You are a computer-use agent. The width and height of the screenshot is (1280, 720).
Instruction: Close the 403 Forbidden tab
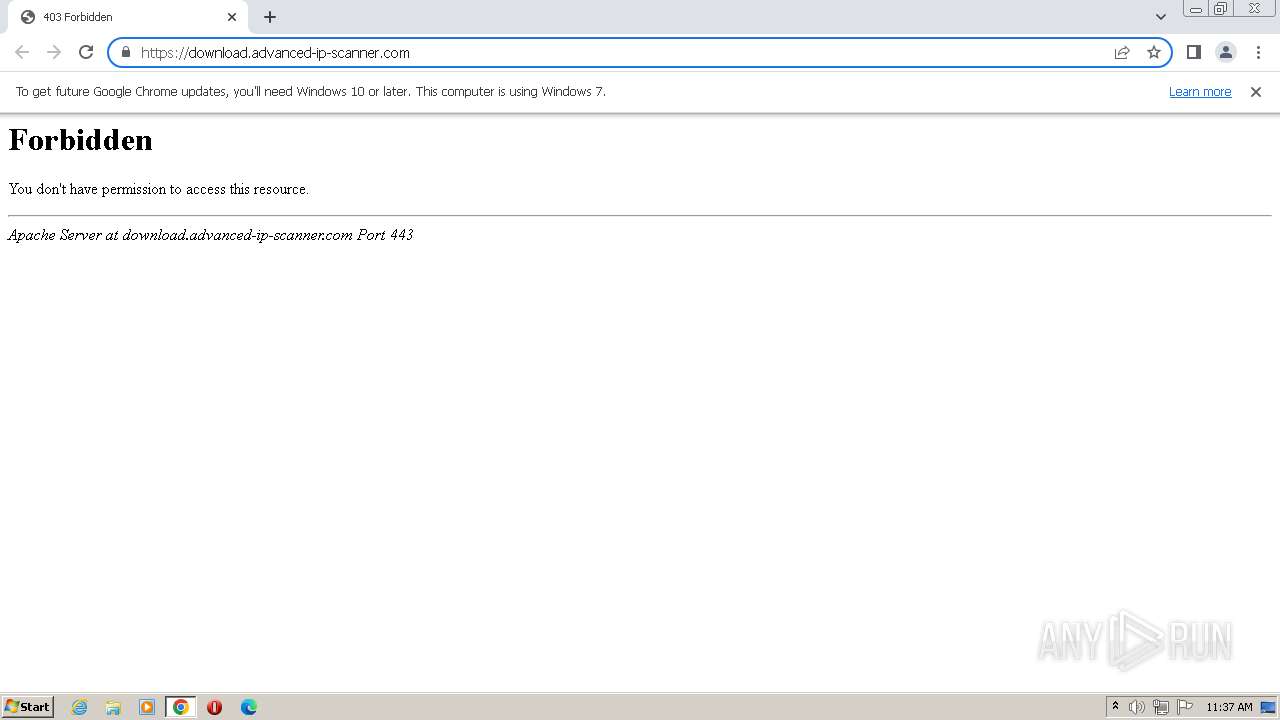coord(232,17)
